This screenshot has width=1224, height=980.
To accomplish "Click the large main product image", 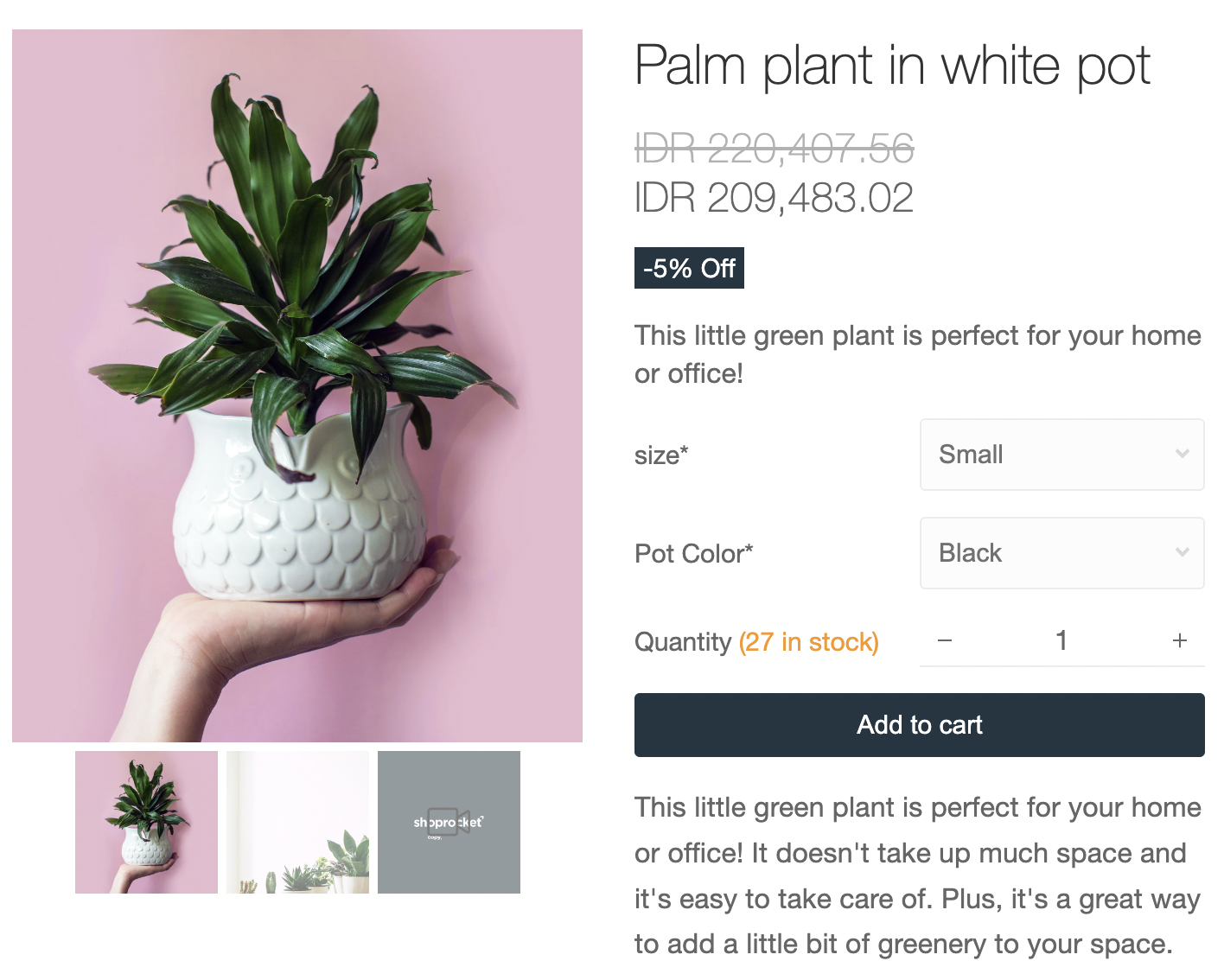I will click(x=297, y=385).
